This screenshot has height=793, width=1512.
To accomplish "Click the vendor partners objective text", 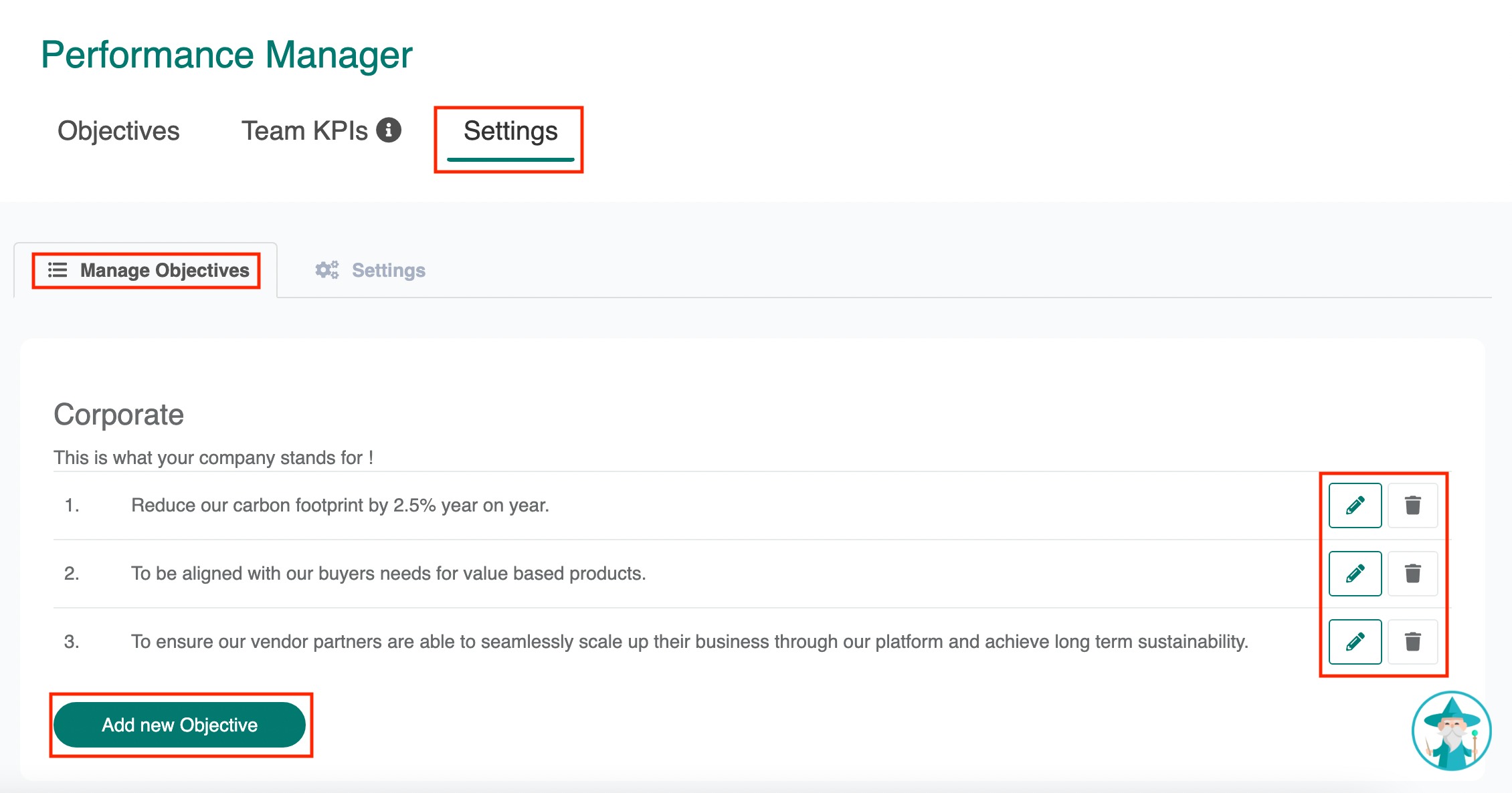I will point(689,642).
